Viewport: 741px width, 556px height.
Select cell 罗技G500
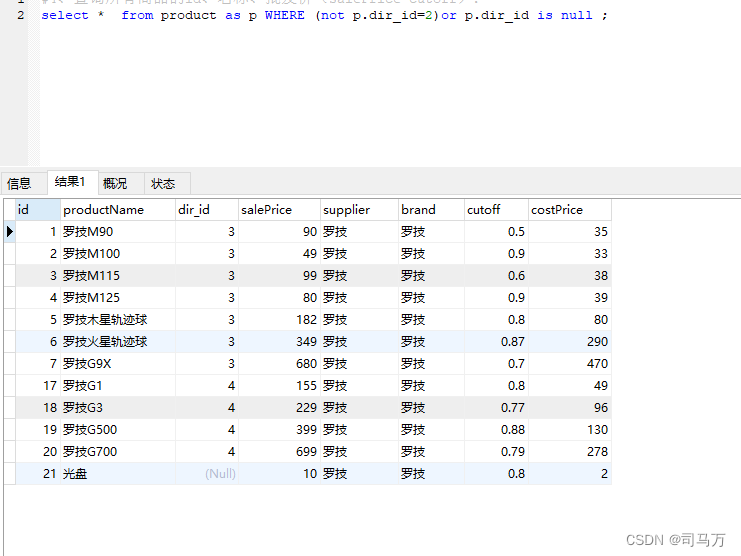pyautogui.click(x=118, y=429)
